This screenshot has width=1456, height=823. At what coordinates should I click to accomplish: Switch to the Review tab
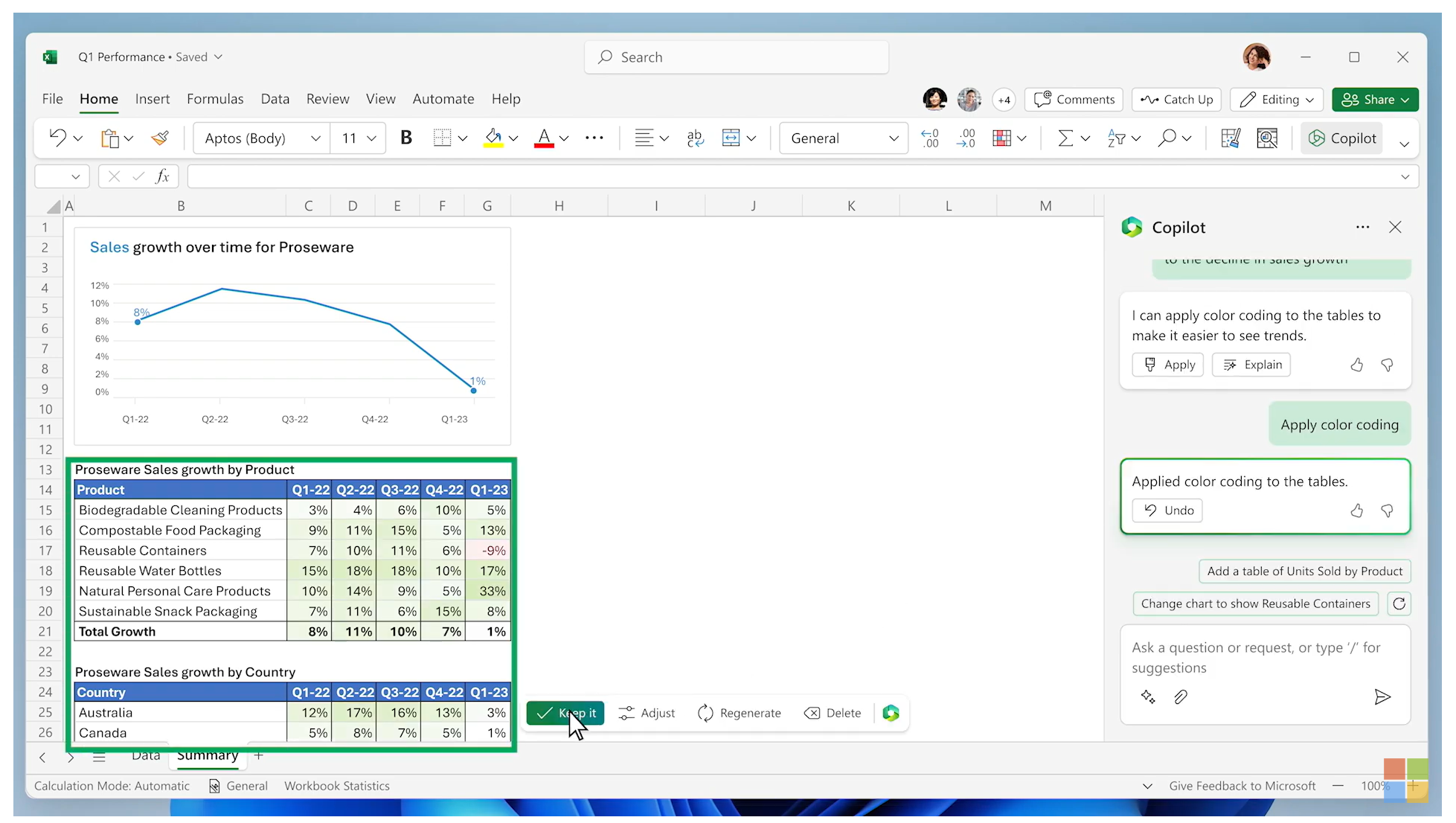327,99
